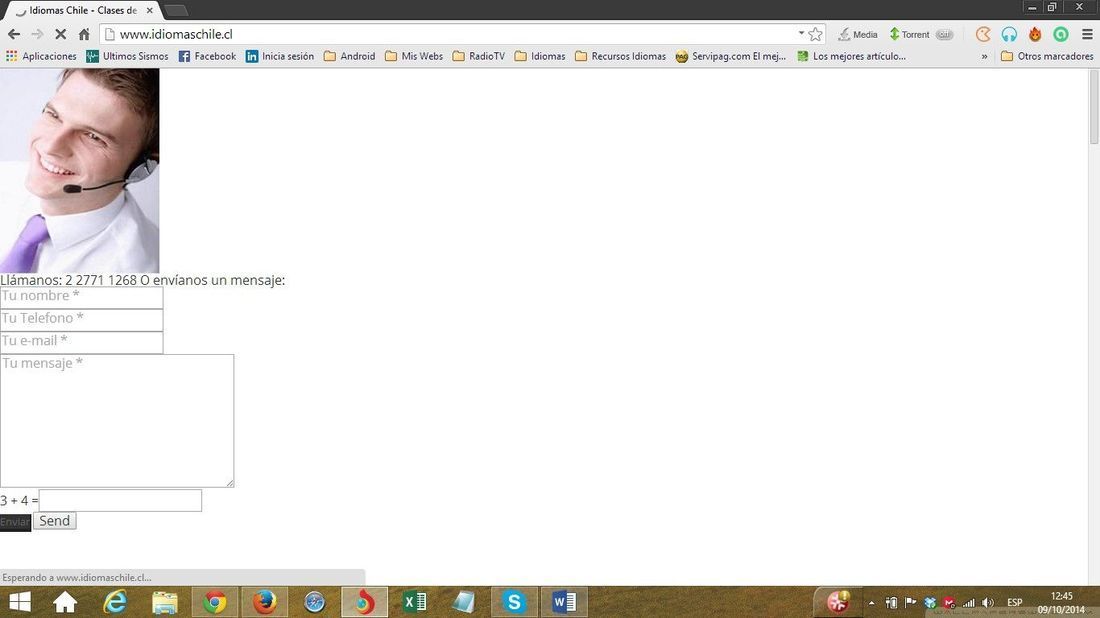This screenshot has height=618, width=1100.
Task: Open the volume speaker tray icon
Action: coord(988,603)
